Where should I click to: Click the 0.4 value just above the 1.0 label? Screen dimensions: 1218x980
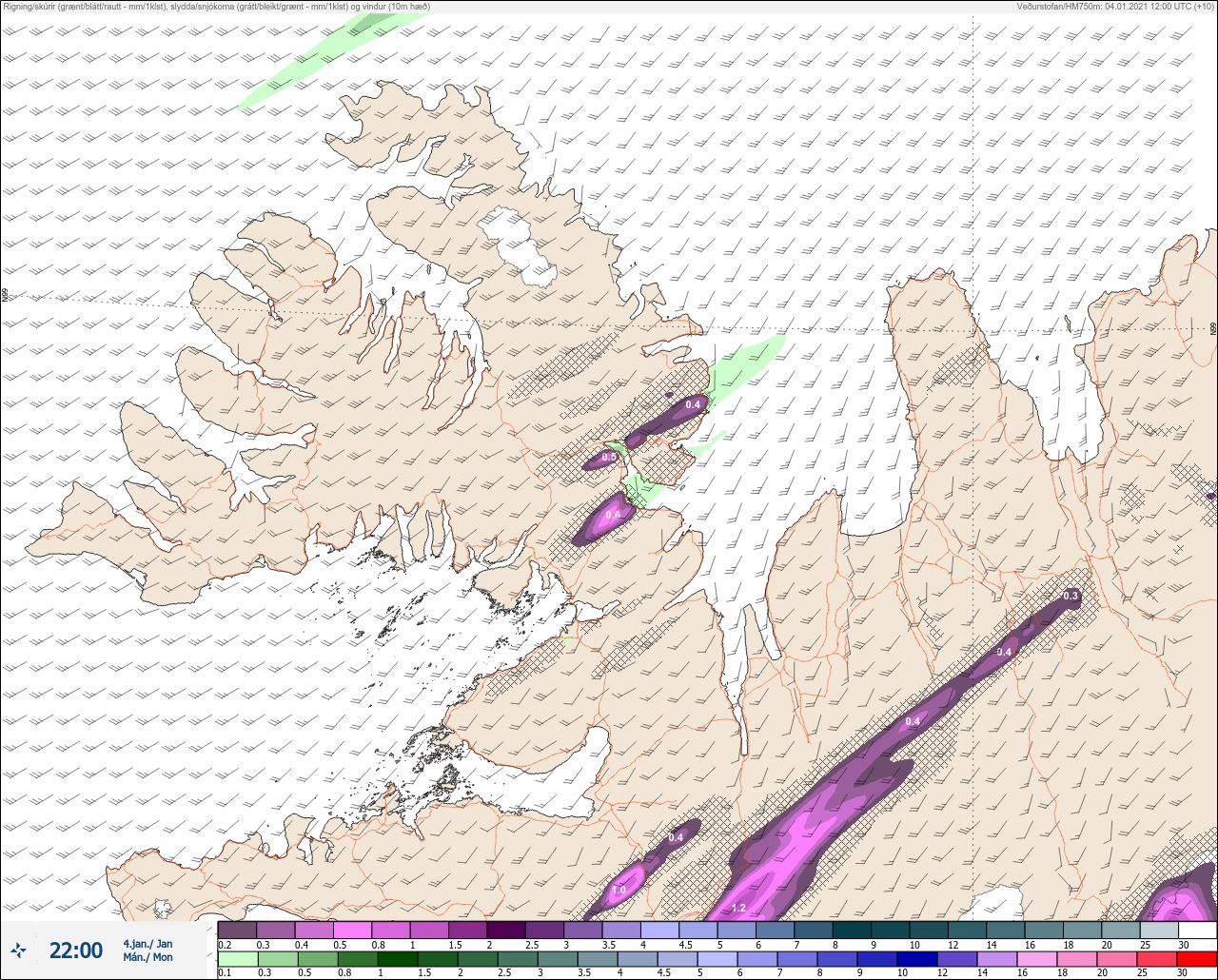(676, 837)
